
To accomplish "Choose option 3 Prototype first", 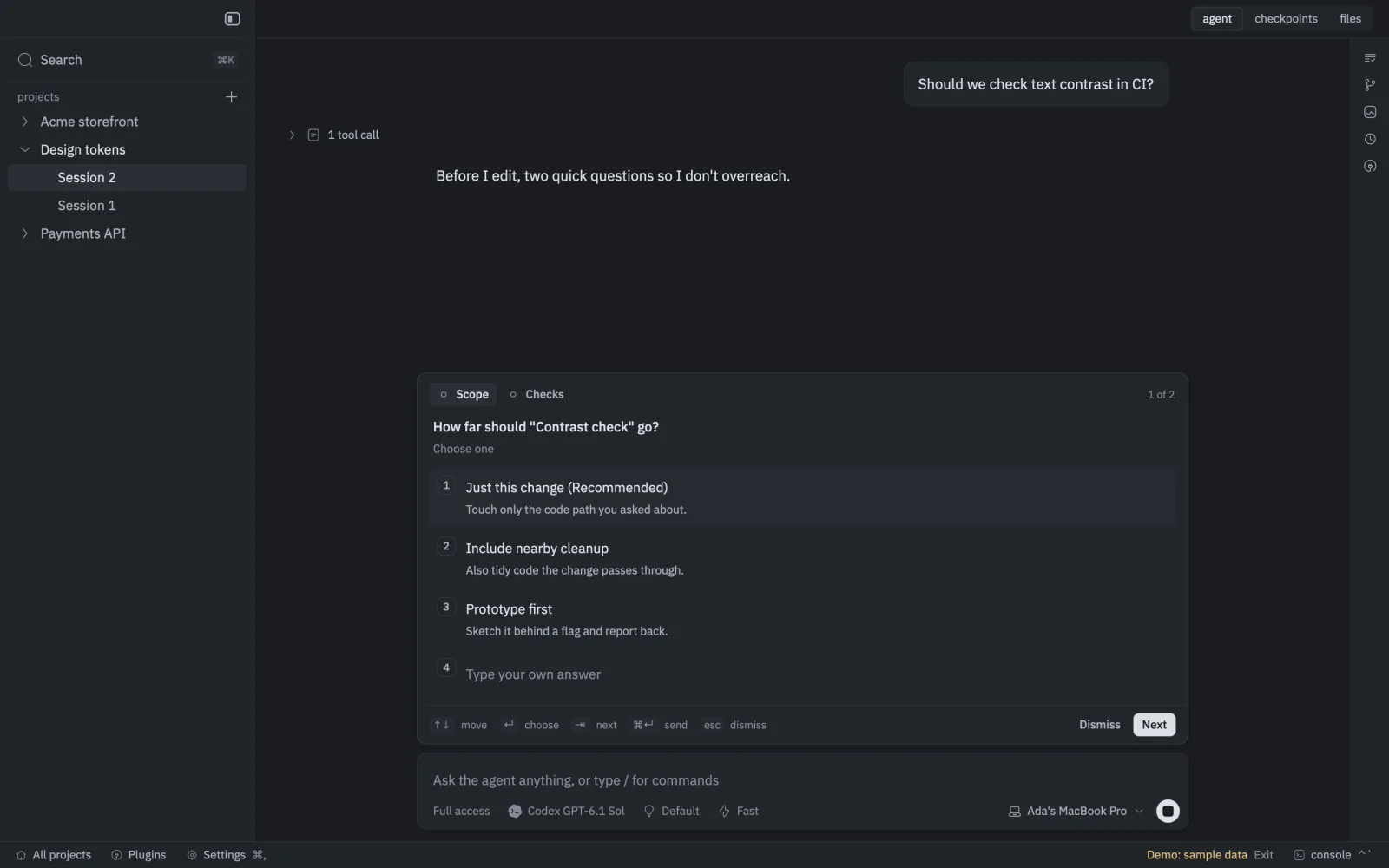I will pyautogui.click(x=802, y=619).
